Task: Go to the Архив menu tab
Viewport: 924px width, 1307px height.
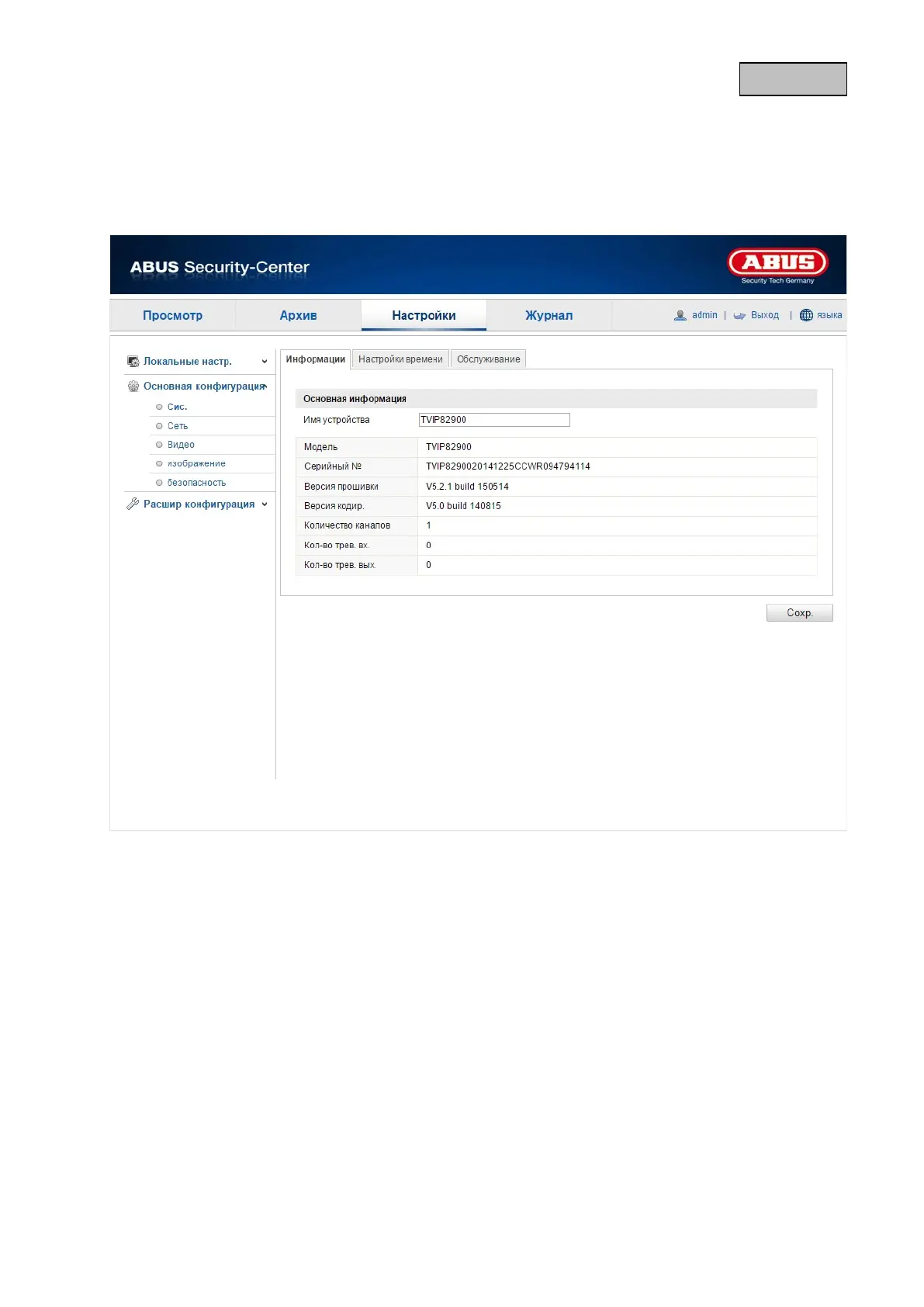Action: click(298, 315)
